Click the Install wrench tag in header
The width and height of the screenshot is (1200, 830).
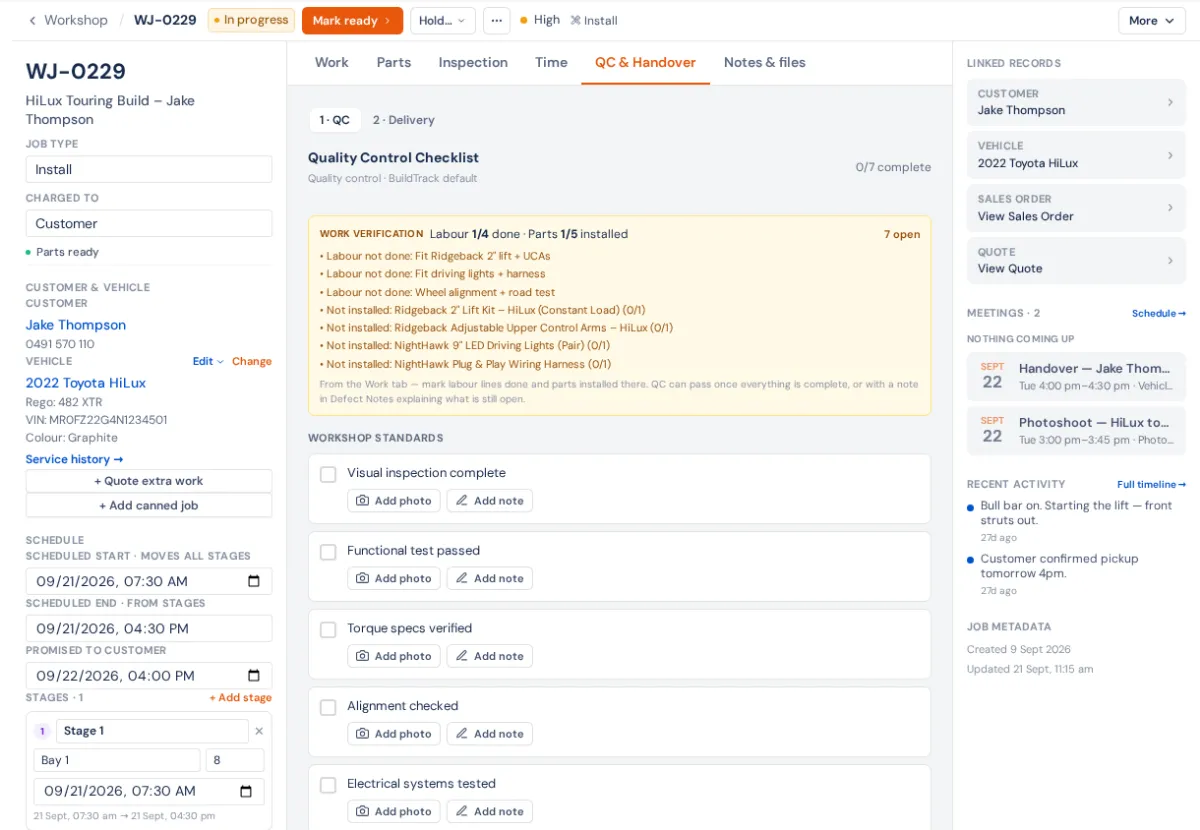[594, 20]
